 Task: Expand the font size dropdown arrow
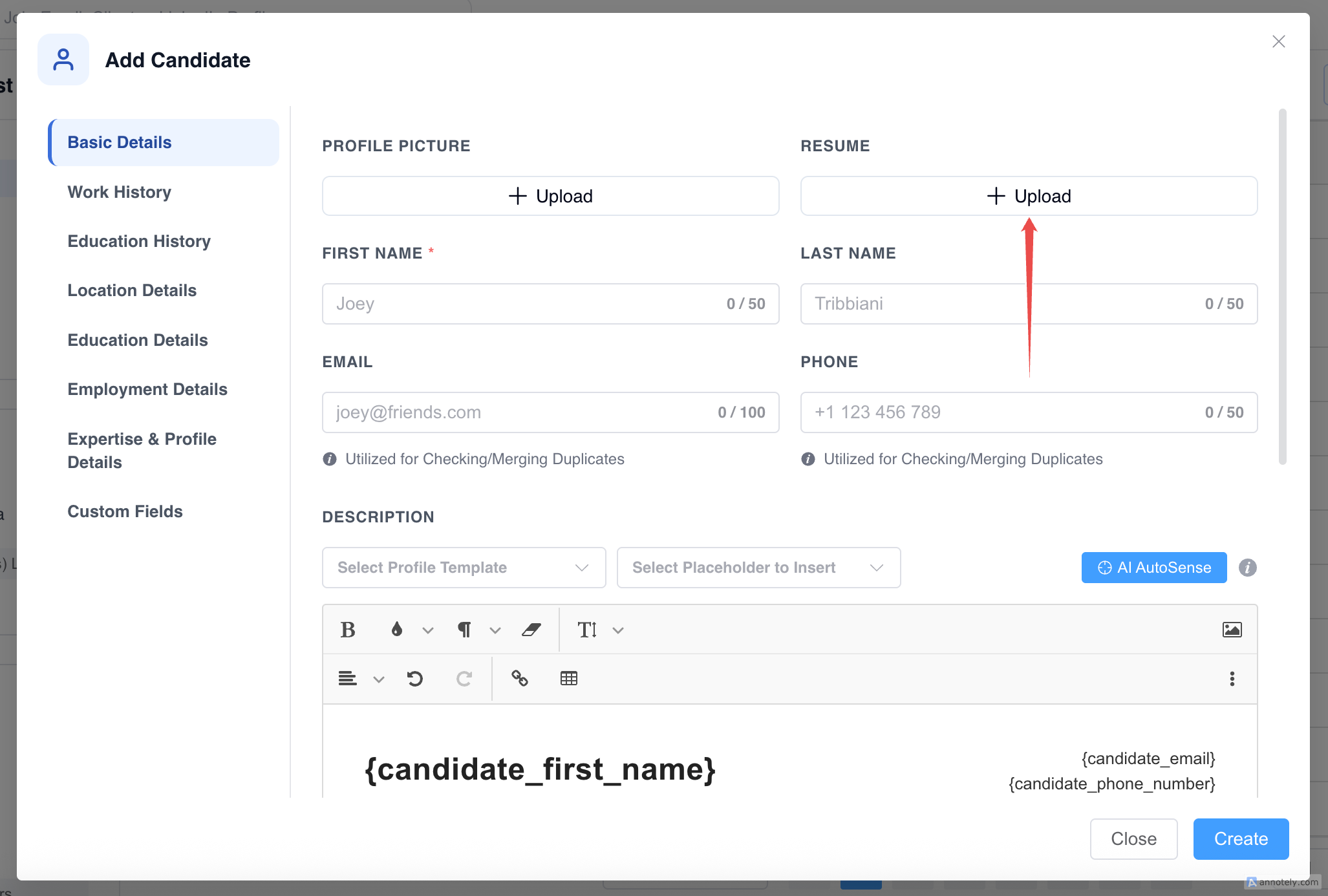618,630
